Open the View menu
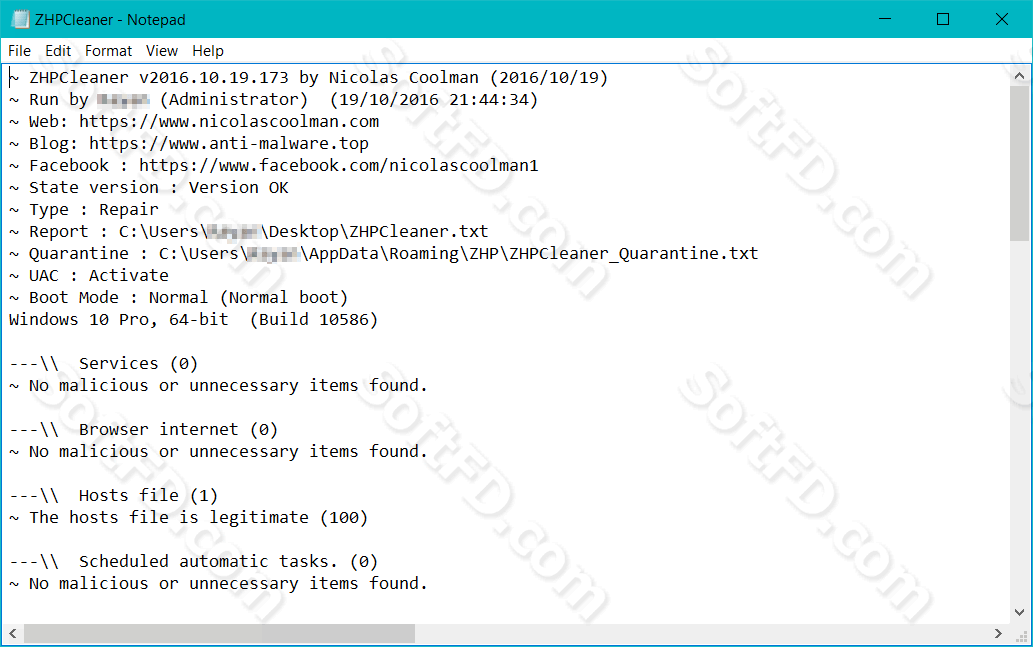The image size is (1033, 647). click(x=162, y=51)
